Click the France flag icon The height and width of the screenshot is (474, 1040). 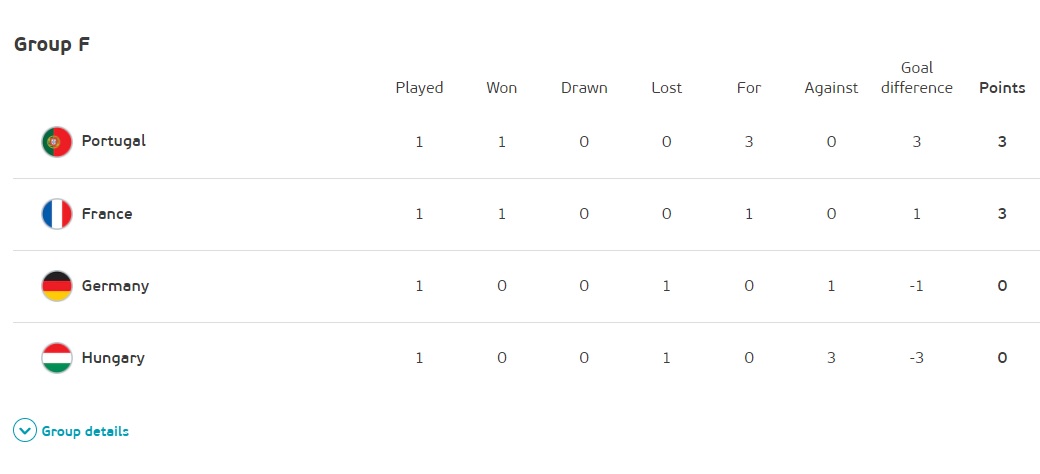[x=57, y=214]
